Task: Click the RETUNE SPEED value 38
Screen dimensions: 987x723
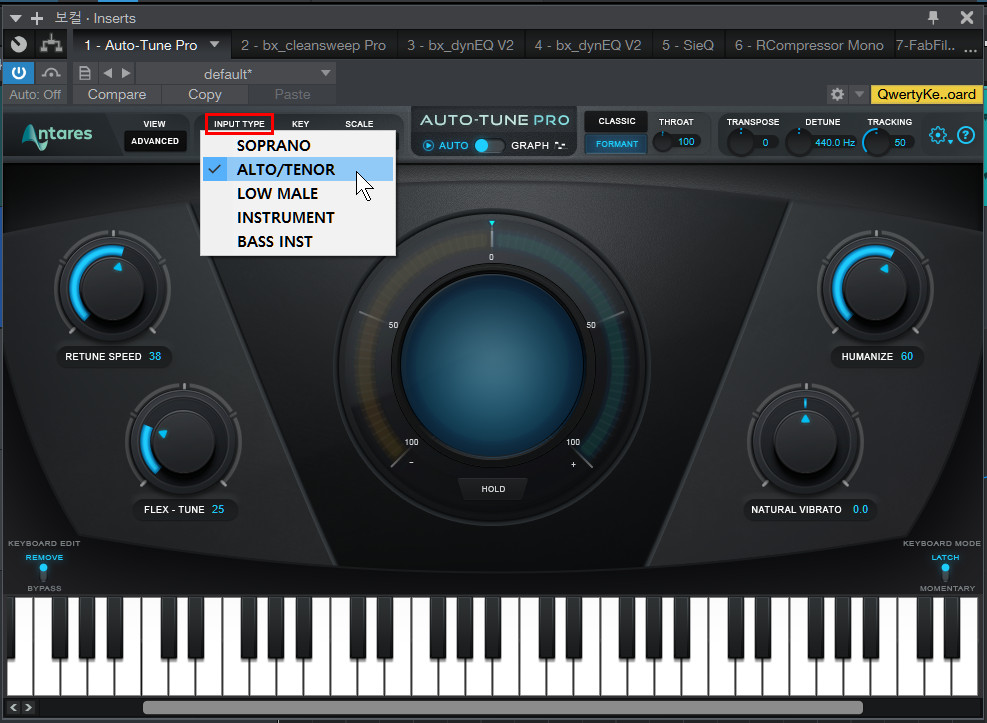Action: [x=155, y=356]
